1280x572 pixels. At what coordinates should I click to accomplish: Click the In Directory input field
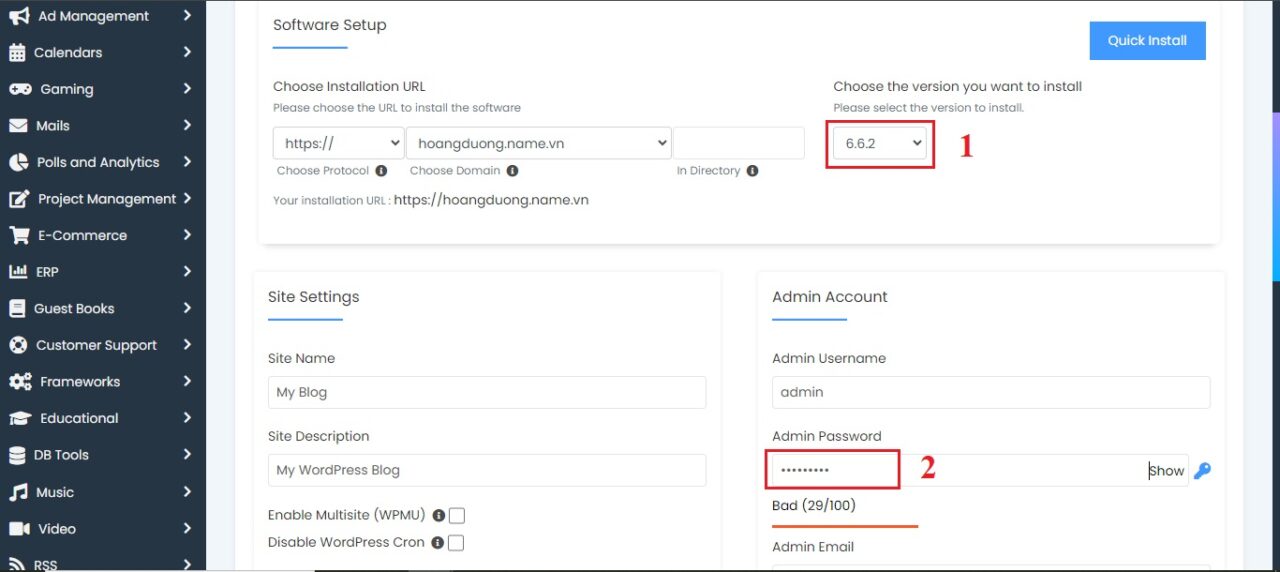pyautogui.click(x=738, y=143)
